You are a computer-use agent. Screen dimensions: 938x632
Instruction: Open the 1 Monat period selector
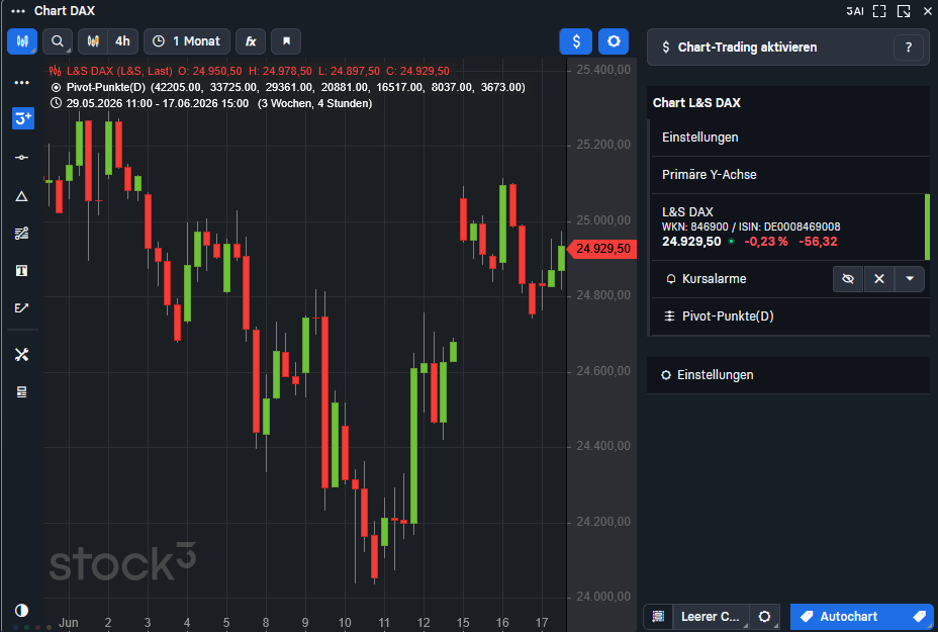click(x=187, y=41)
